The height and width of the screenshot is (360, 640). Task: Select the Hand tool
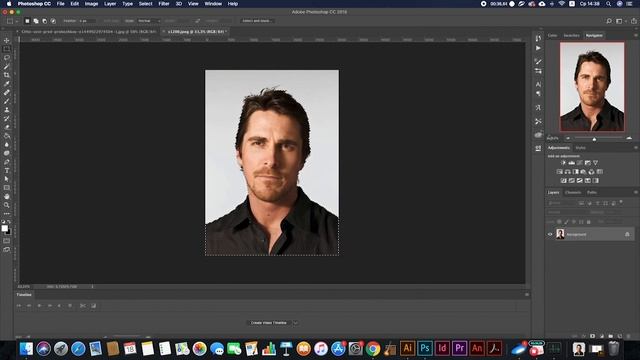[x=7, y=196]
